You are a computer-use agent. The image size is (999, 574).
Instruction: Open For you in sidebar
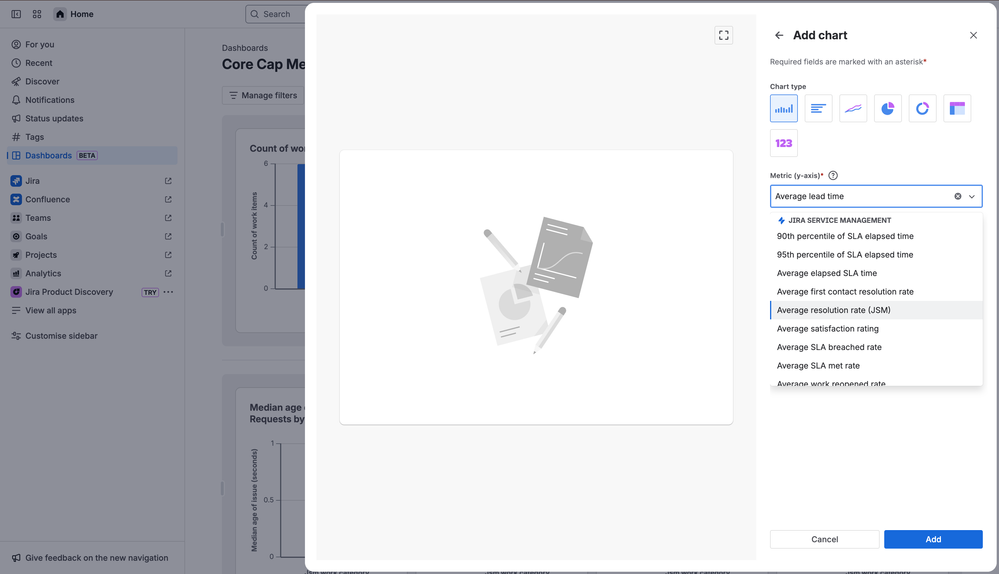[92, 45]
